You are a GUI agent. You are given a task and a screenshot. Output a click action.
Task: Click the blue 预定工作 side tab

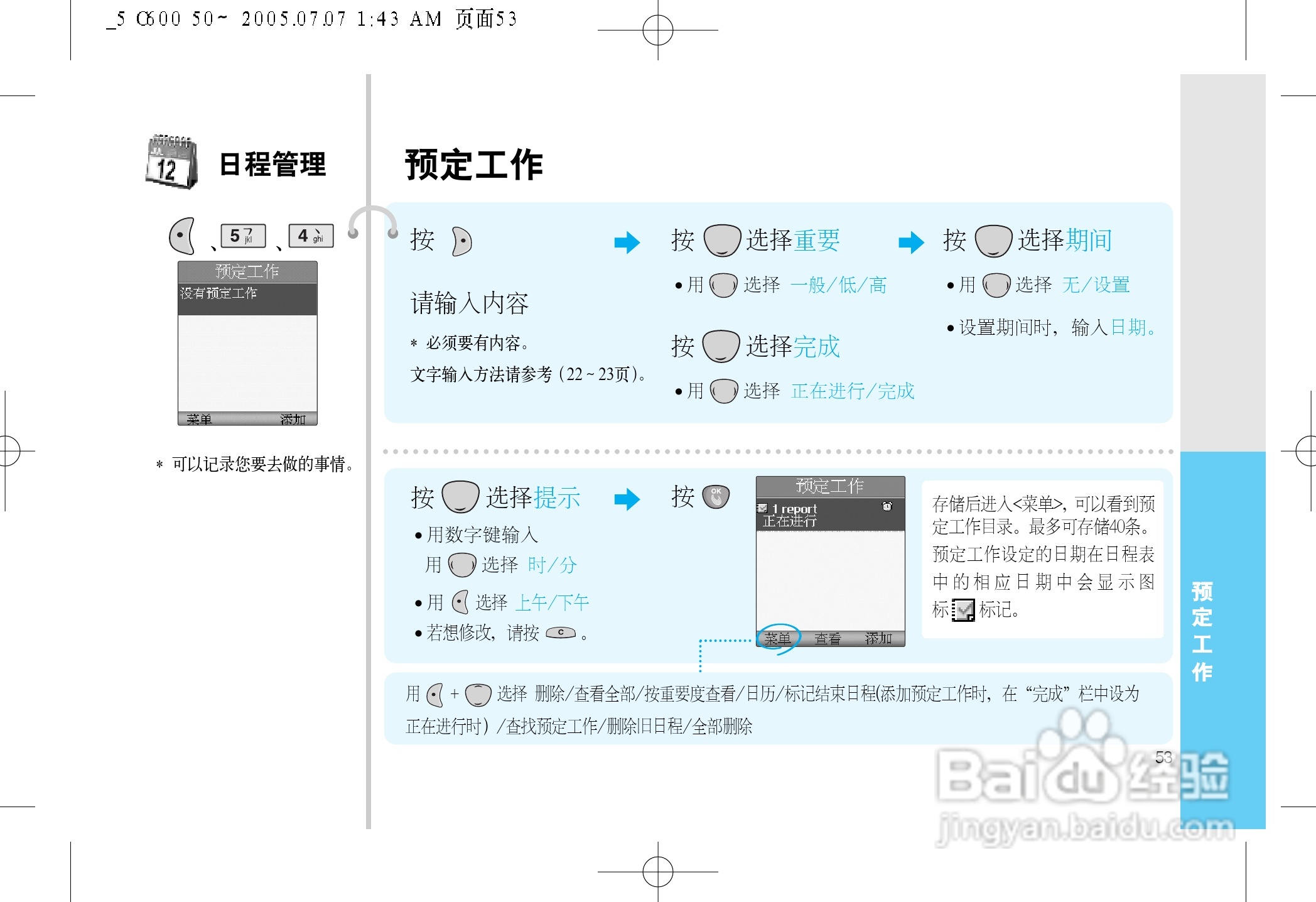[1202, 631]
